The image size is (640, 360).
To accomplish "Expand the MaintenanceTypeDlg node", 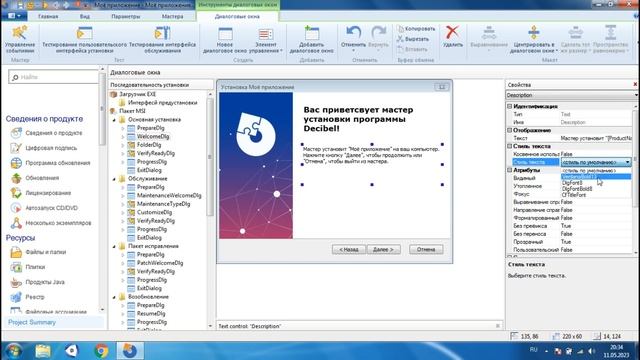I will [x=122, y=204].
